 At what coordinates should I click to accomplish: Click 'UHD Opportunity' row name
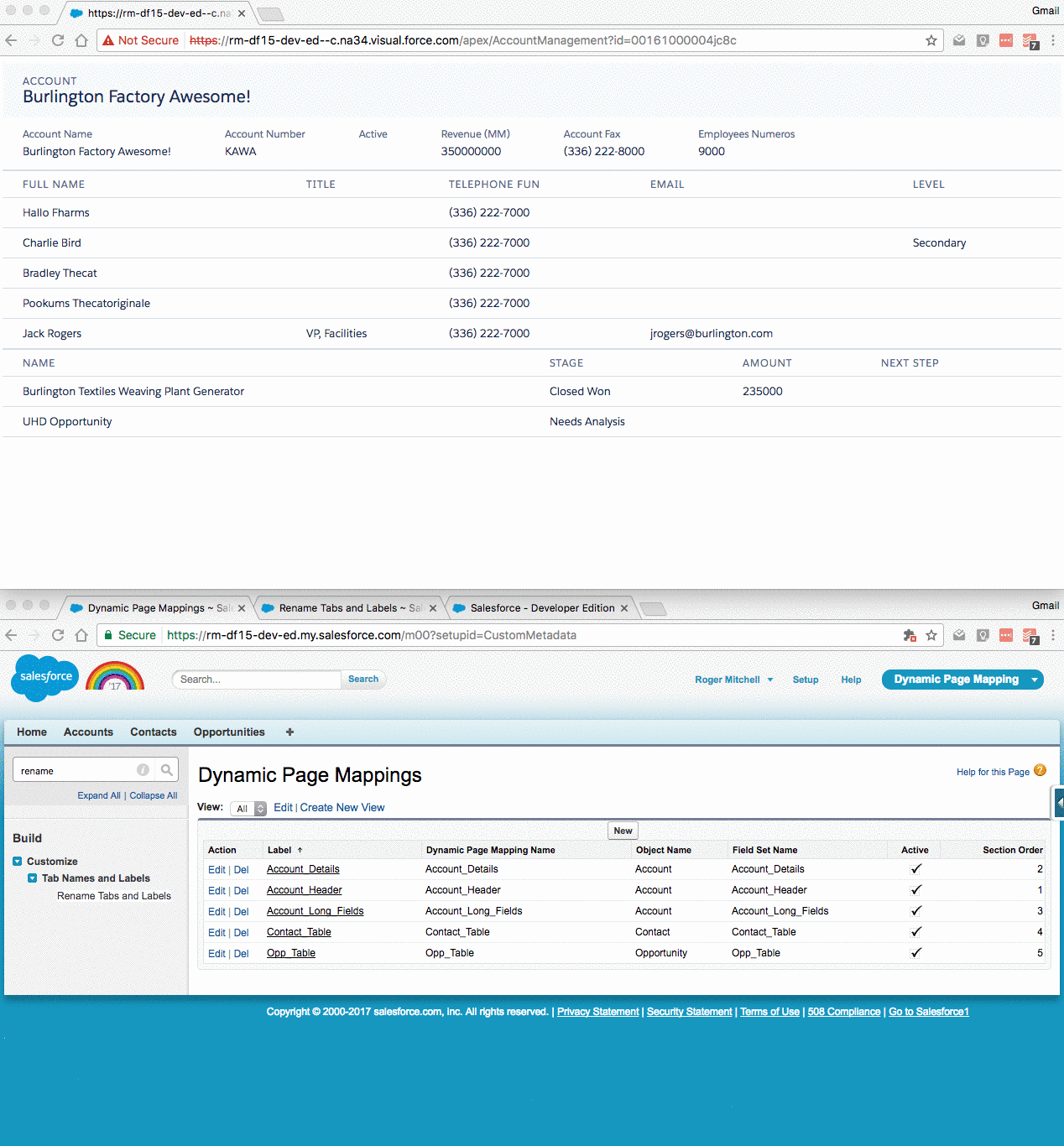pyautogui.click(x=67, y=421)
